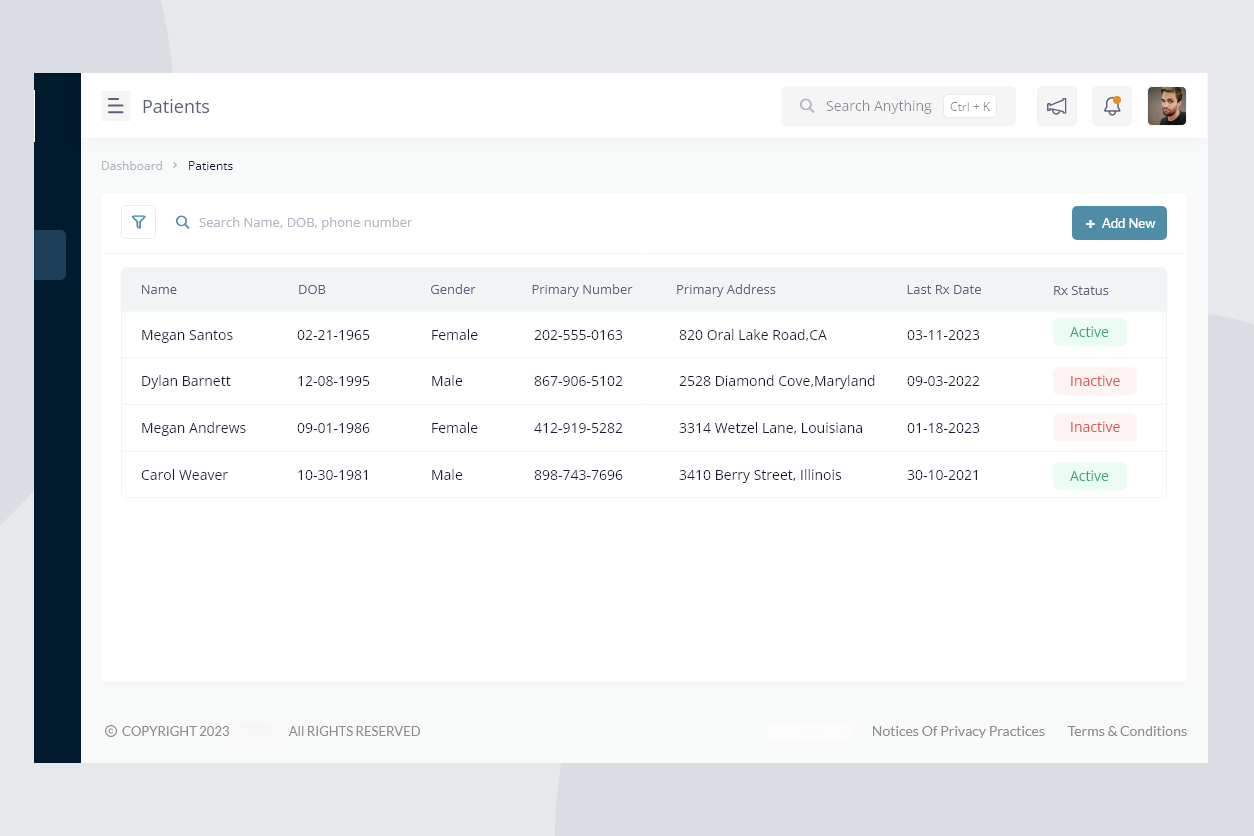Click the Add New button
Viewport: 1254px width, 836px height.
(1119, 223)
